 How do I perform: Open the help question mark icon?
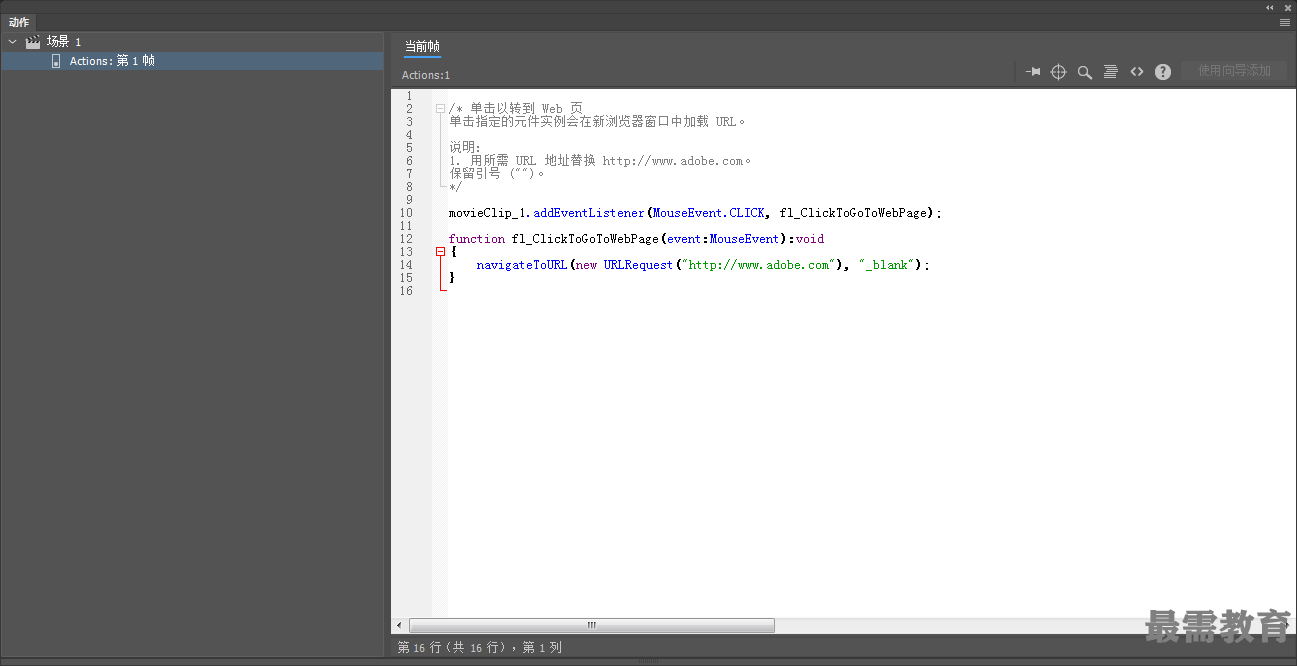(1163, 72)
